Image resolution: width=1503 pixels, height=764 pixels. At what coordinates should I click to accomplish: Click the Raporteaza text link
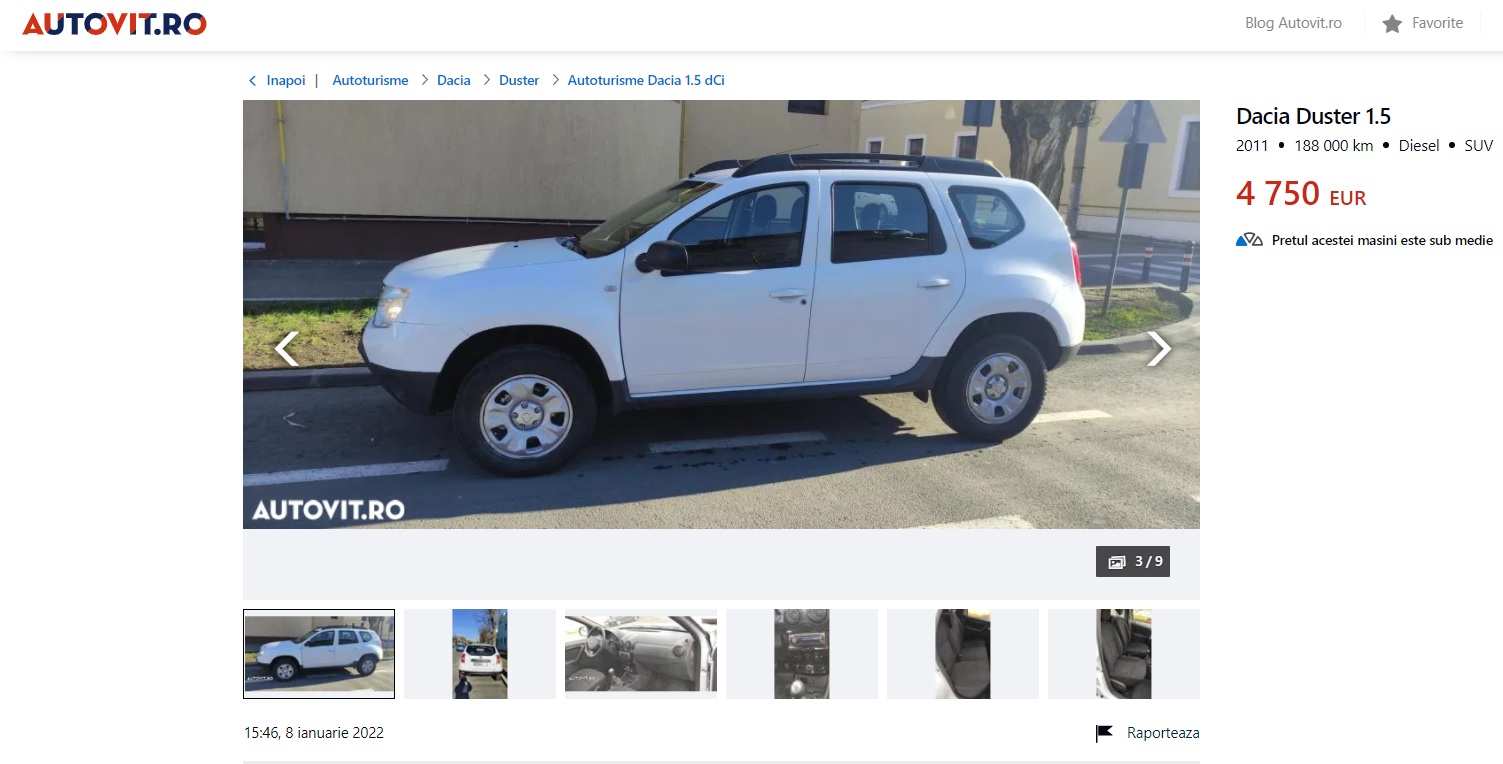click(x=1163, y=733)
